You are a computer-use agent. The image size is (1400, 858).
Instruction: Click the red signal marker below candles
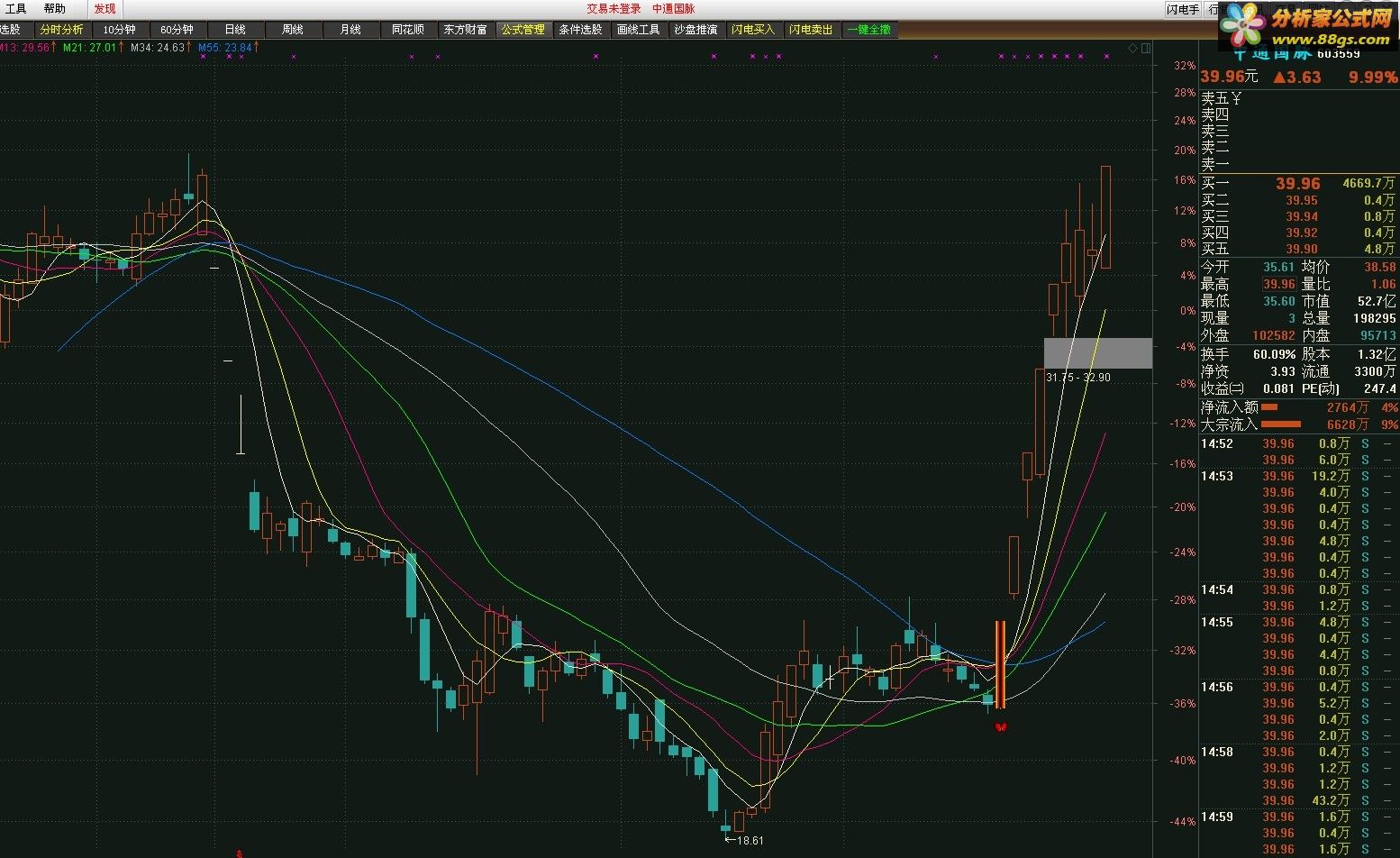coord(1000,726)
